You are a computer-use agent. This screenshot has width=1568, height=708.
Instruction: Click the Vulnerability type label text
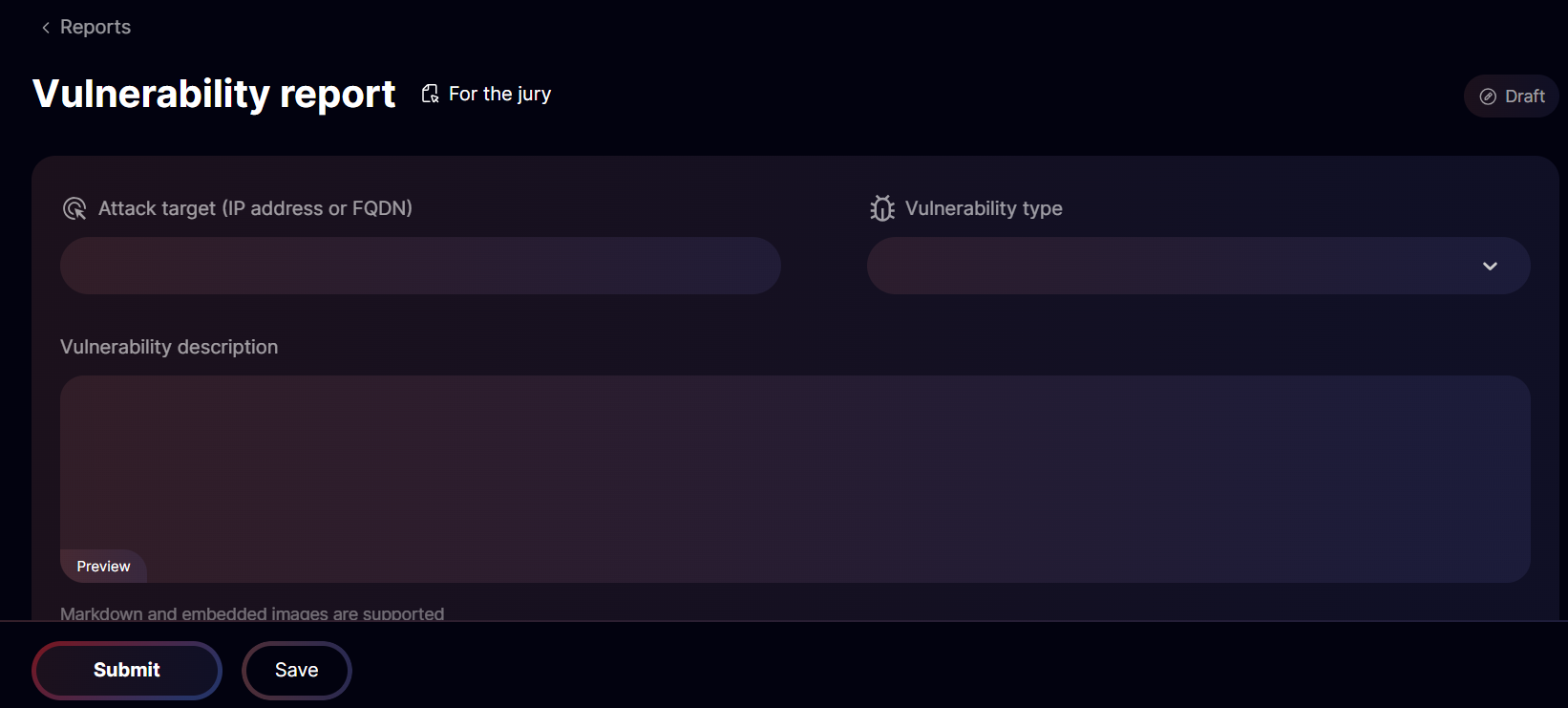tap(984, 208)
